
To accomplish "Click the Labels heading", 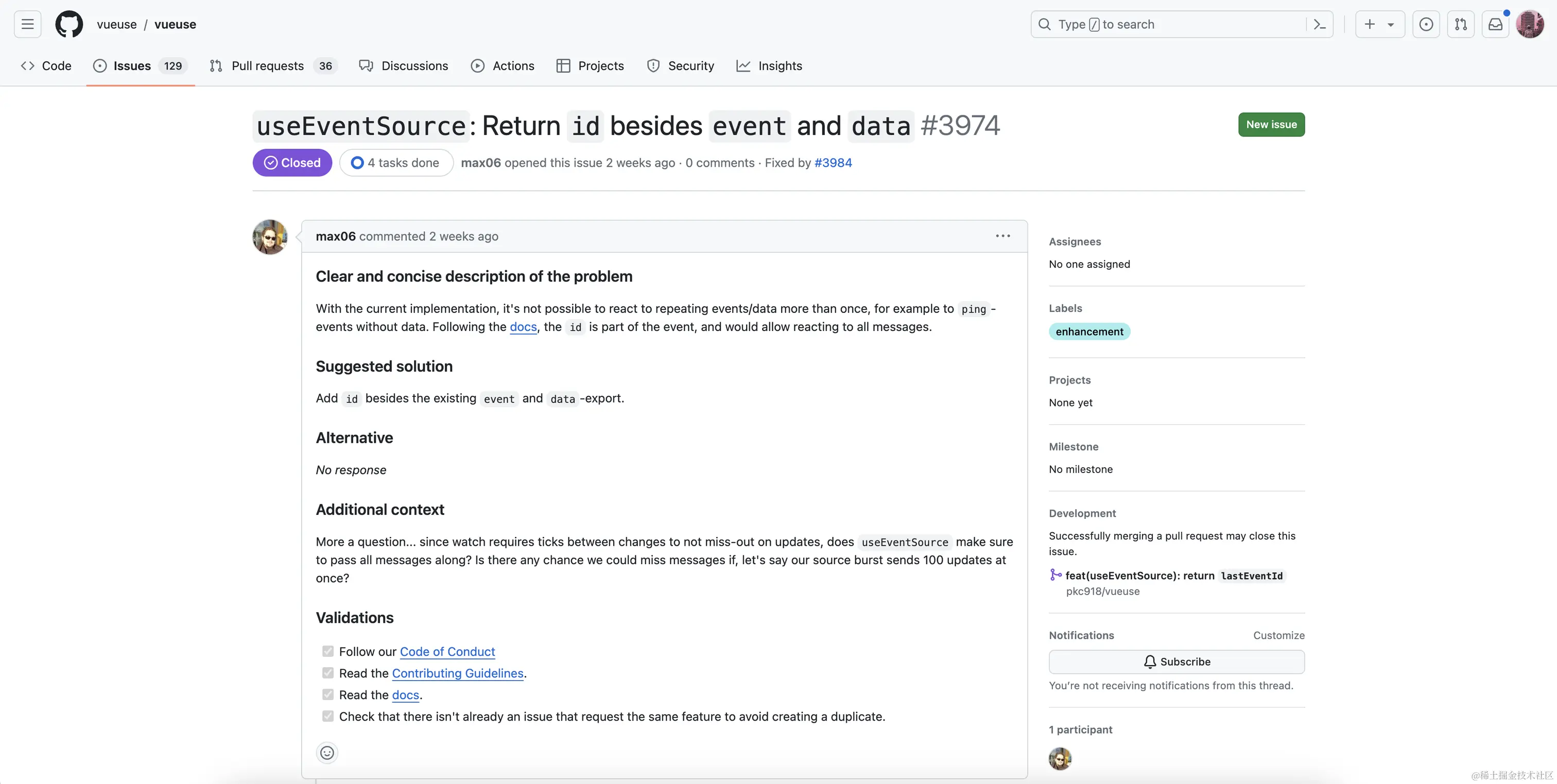I will [1065, 308].
